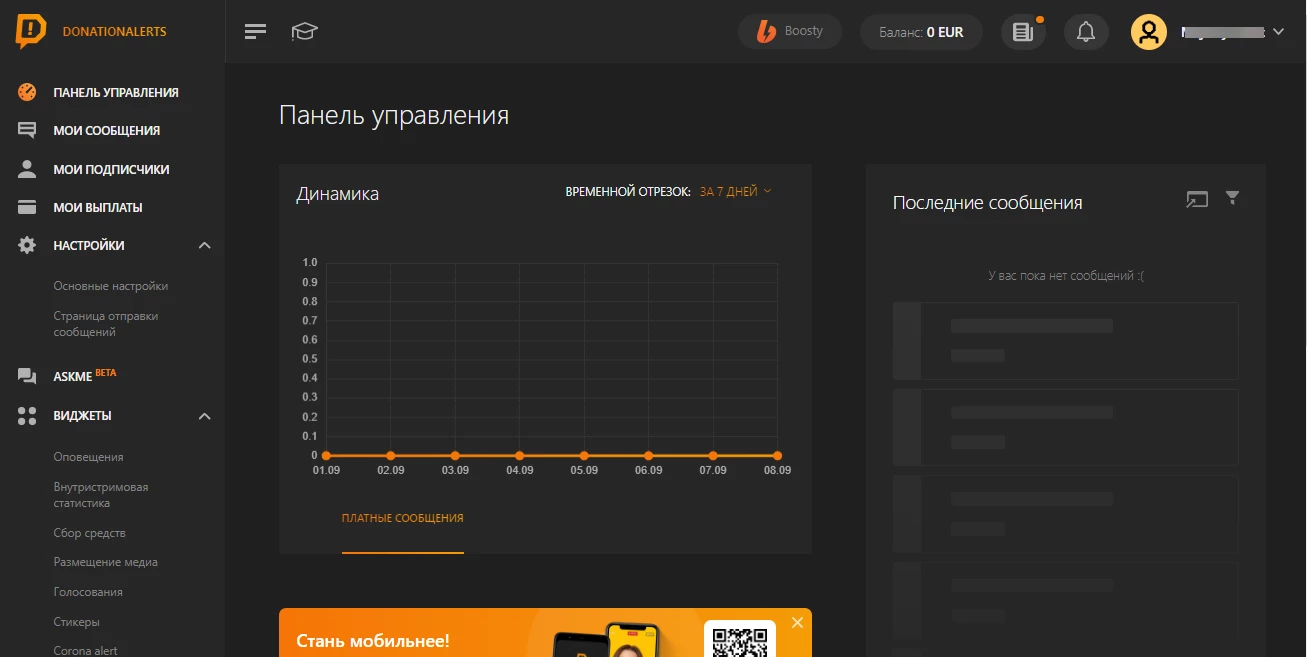The height and width of the screenshot is (657, 1307).
Task: Click the 08.09 data point on chart
Action: point(777,456)
